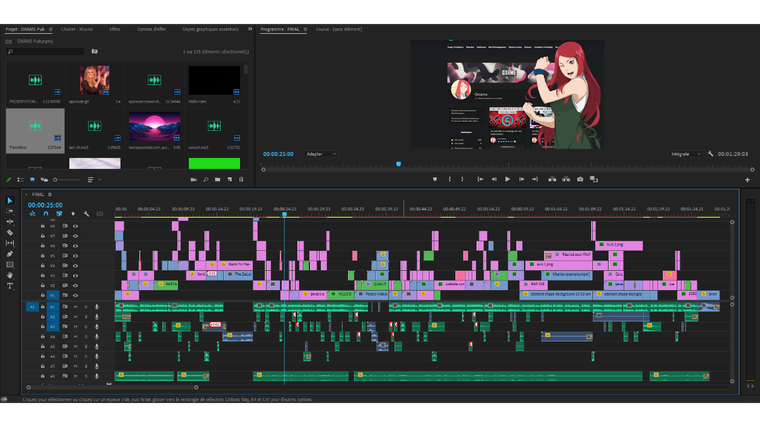
Task: Hide track V2 with its eye icon
Action: coord(75,285)
